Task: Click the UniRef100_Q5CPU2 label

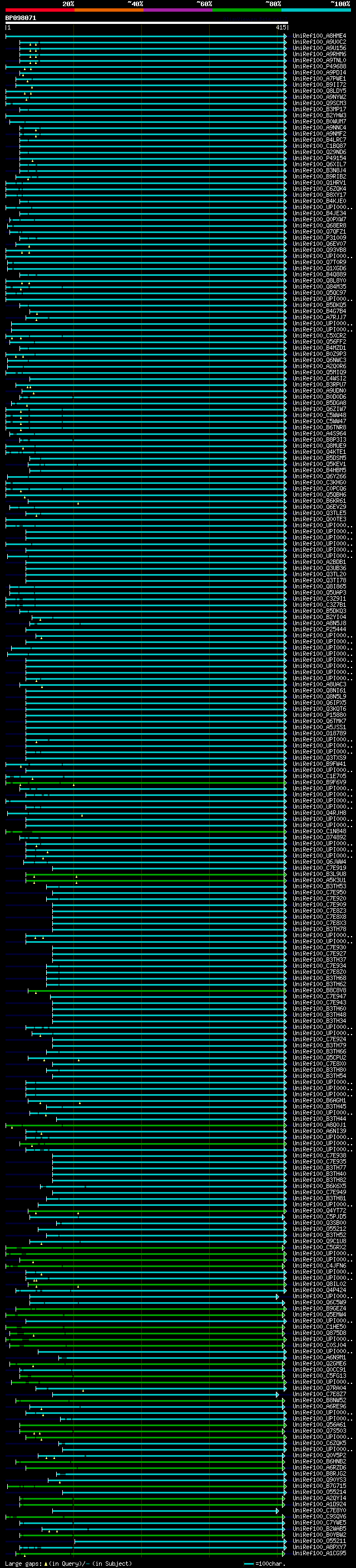Action: tap(319, 1058)
